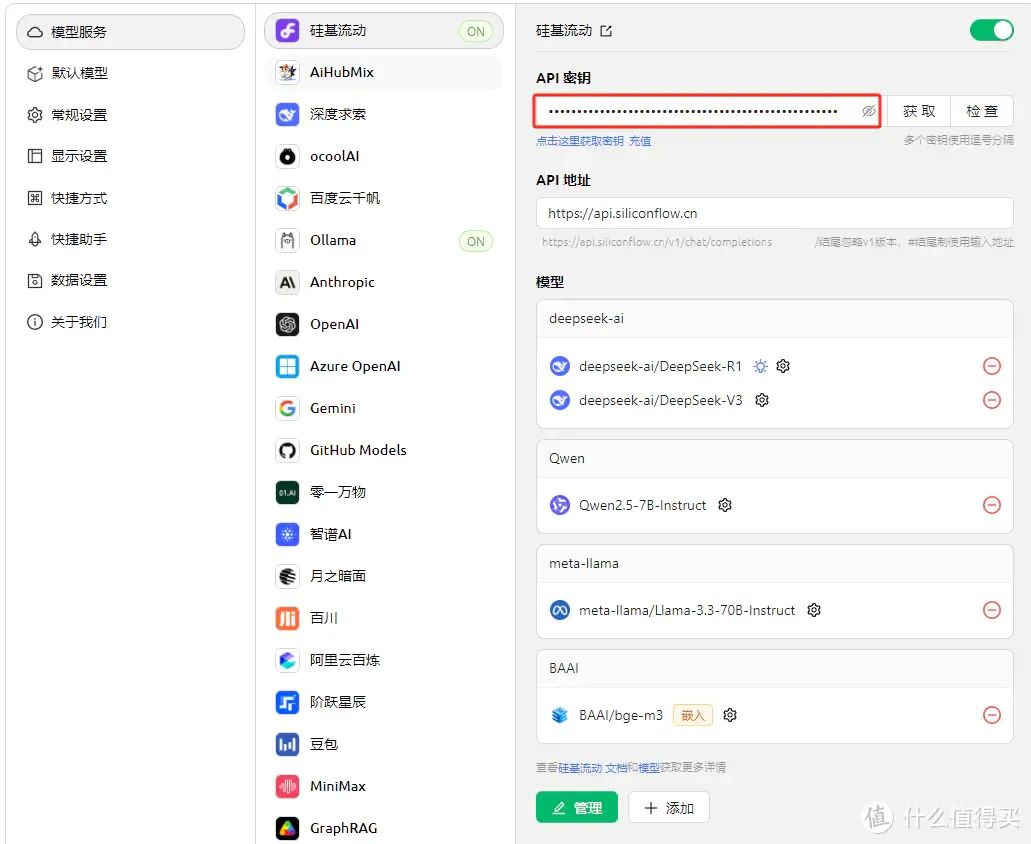Remove the deepseek-ai/DeepSeek-R1 model
Viewport: 1031px width, 844px height.
point(992,366)
